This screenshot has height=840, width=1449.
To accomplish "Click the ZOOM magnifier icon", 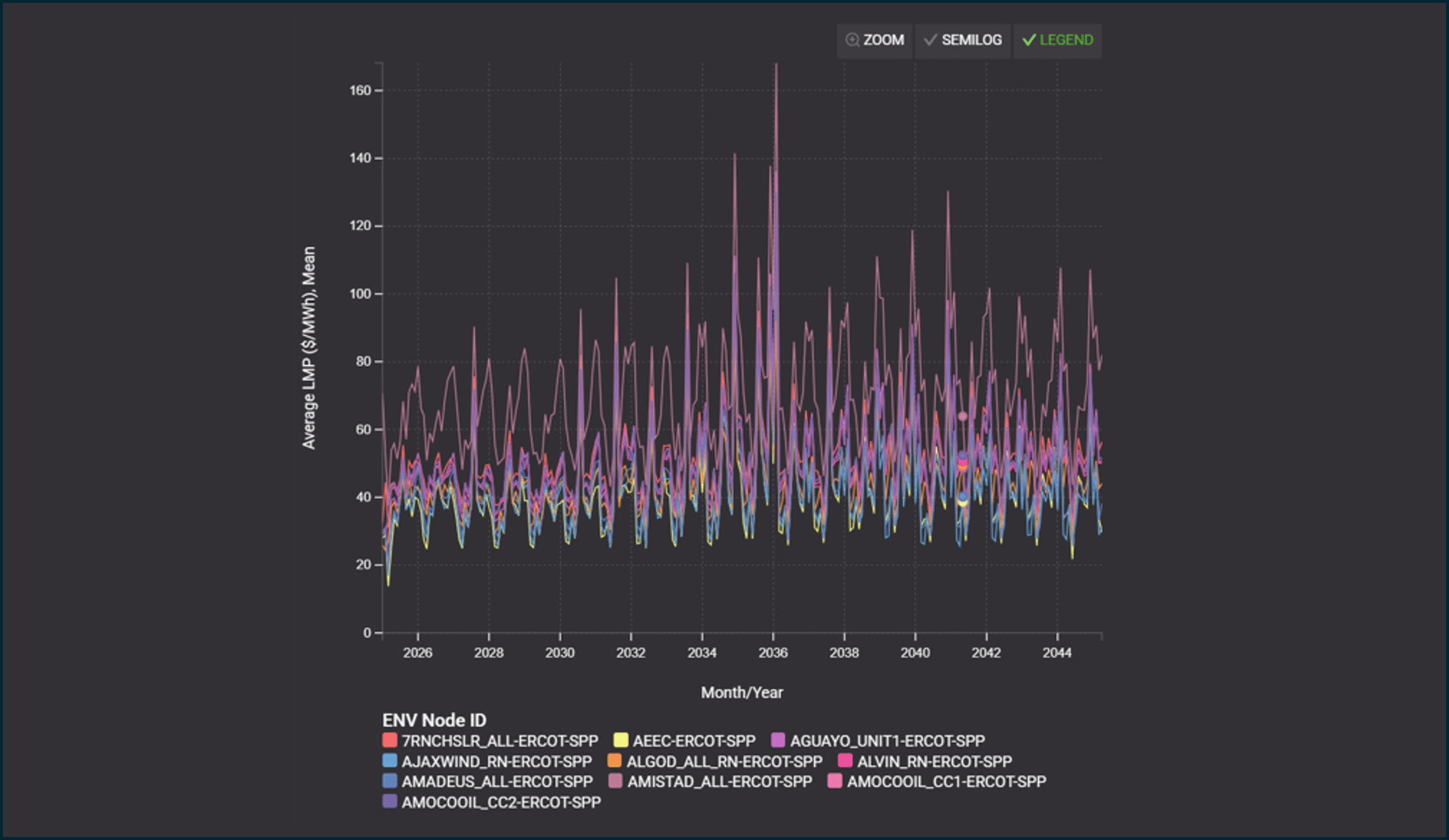I will pyautogui.click(x=852, y=40).
